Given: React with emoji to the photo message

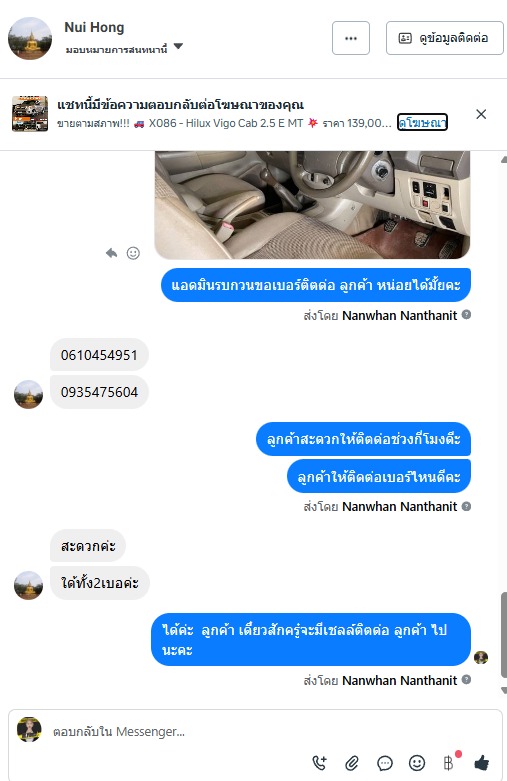Looking at the screenshot, I should (133, 253).
